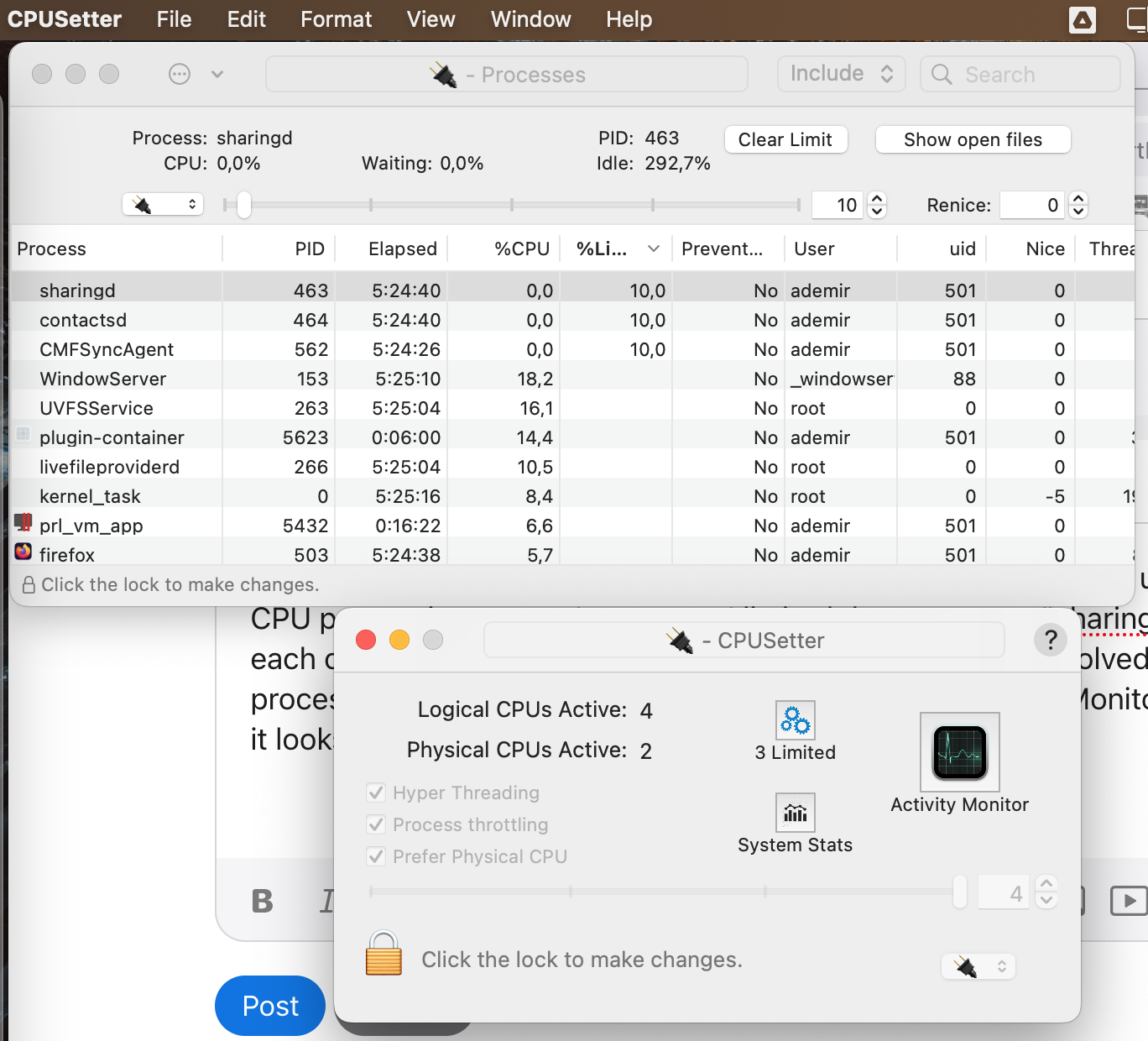Click the firefox icon in process list
This screenshot has height=1041, width=1148.
(x=23, y=552)
